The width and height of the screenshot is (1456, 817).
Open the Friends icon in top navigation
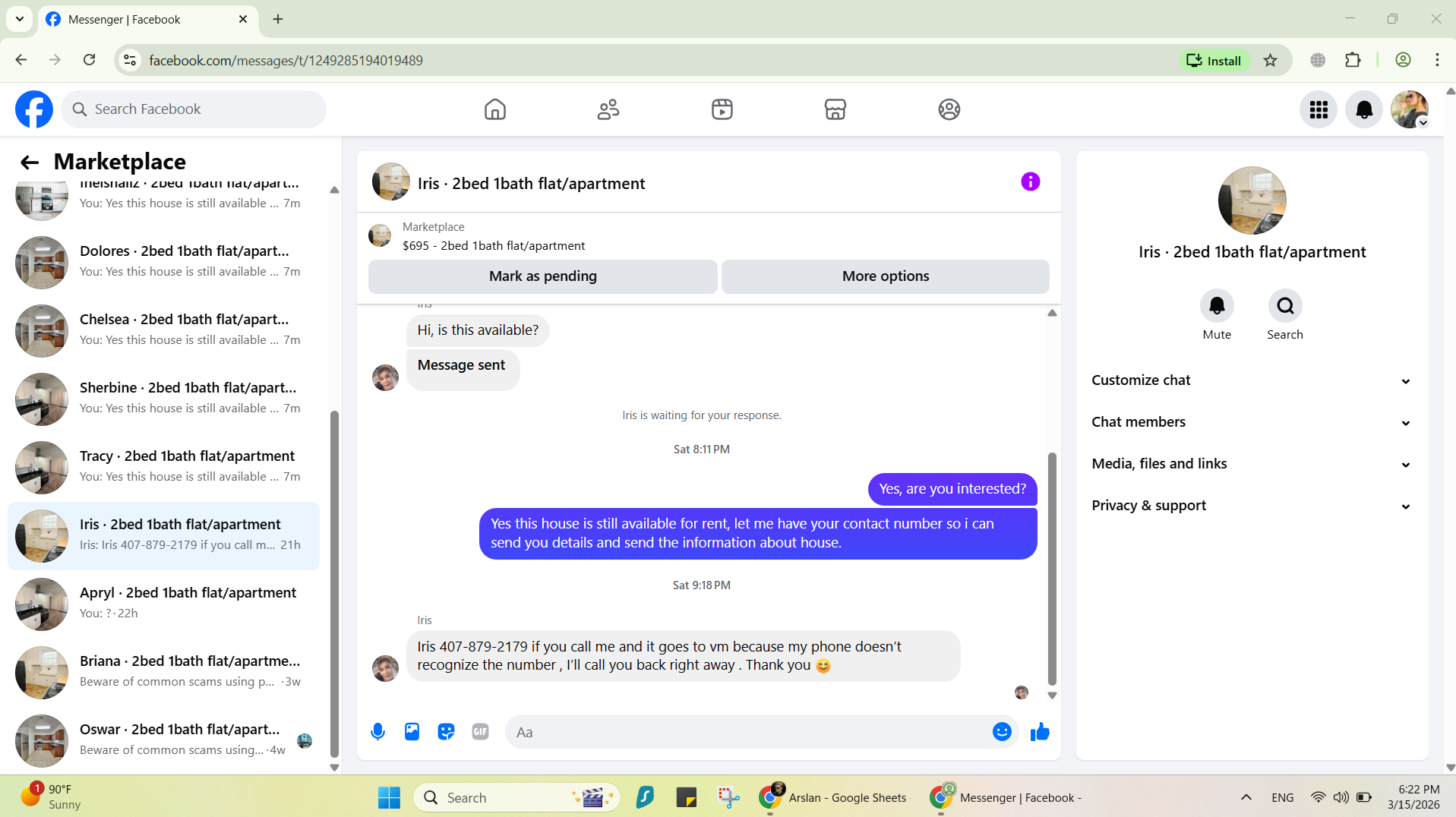pos(608,109)
